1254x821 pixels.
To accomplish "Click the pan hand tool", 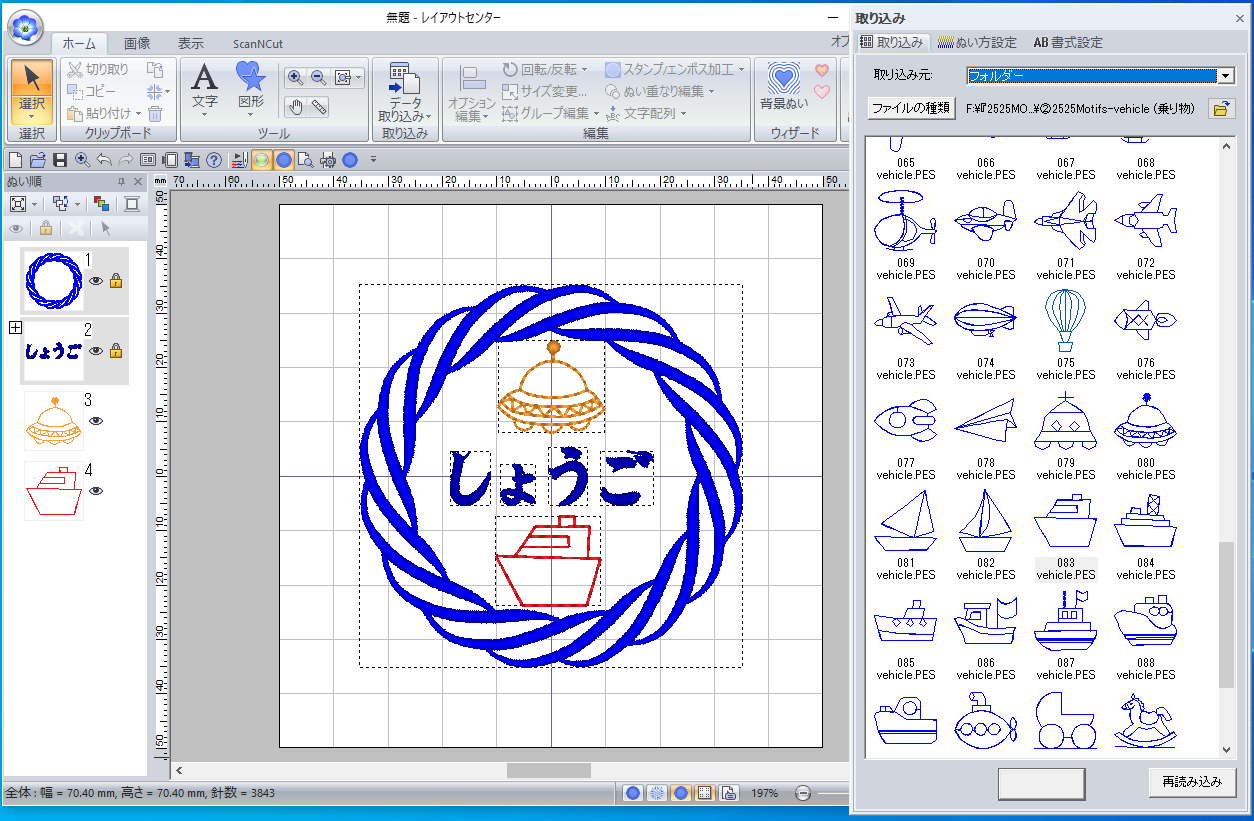I will 296,107.
